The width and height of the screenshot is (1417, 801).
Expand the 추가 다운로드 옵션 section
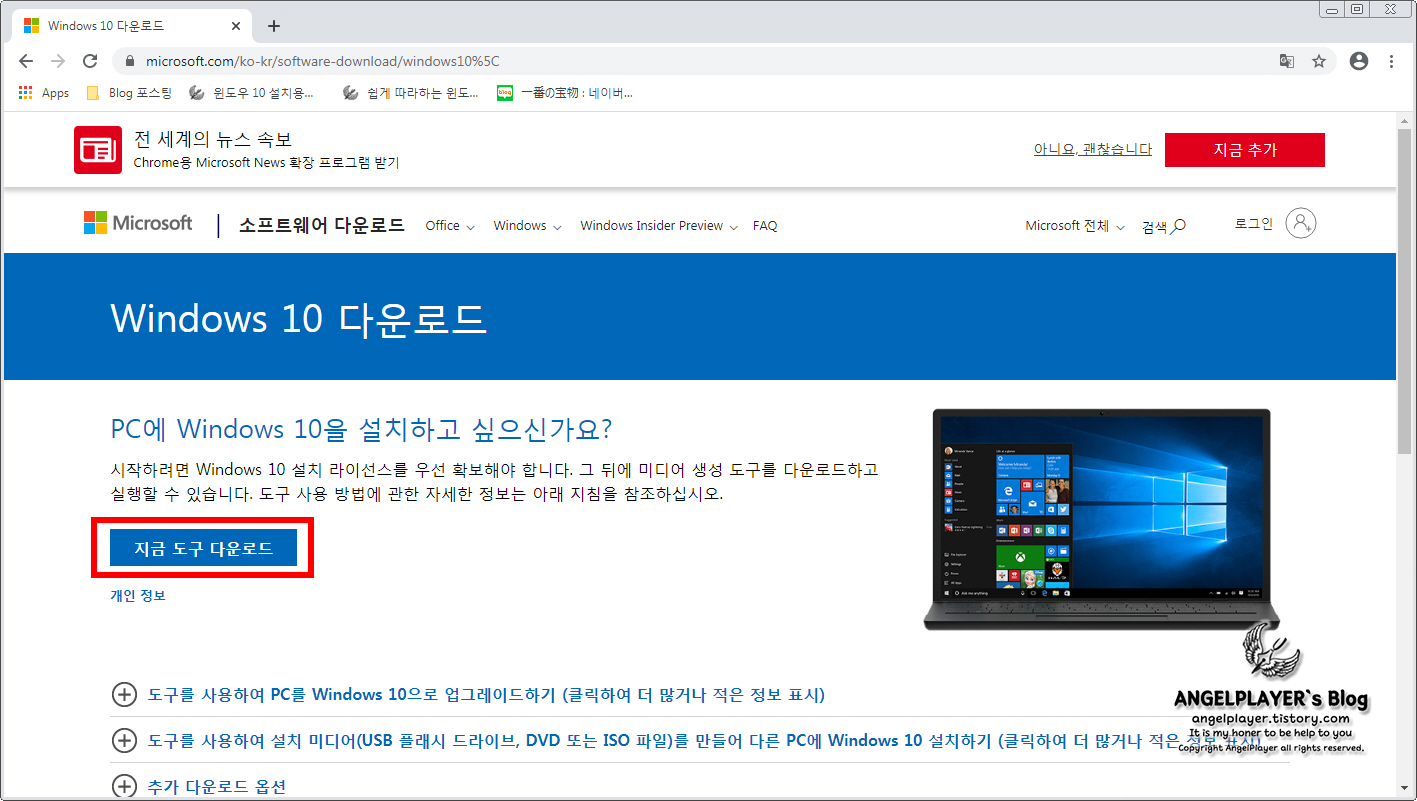[x=199, y=786]
